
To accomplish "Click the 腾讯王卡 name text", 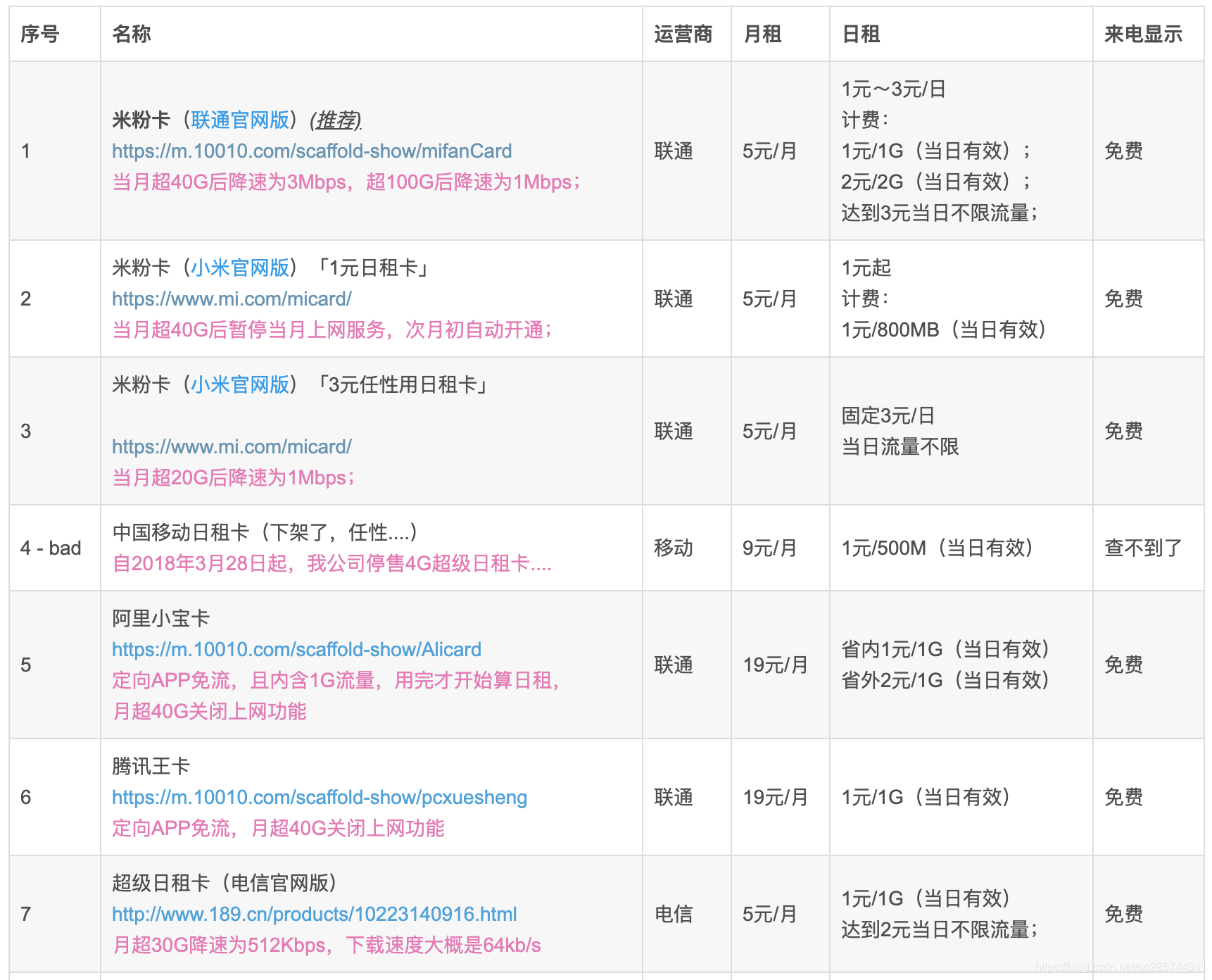I will 151,767.
